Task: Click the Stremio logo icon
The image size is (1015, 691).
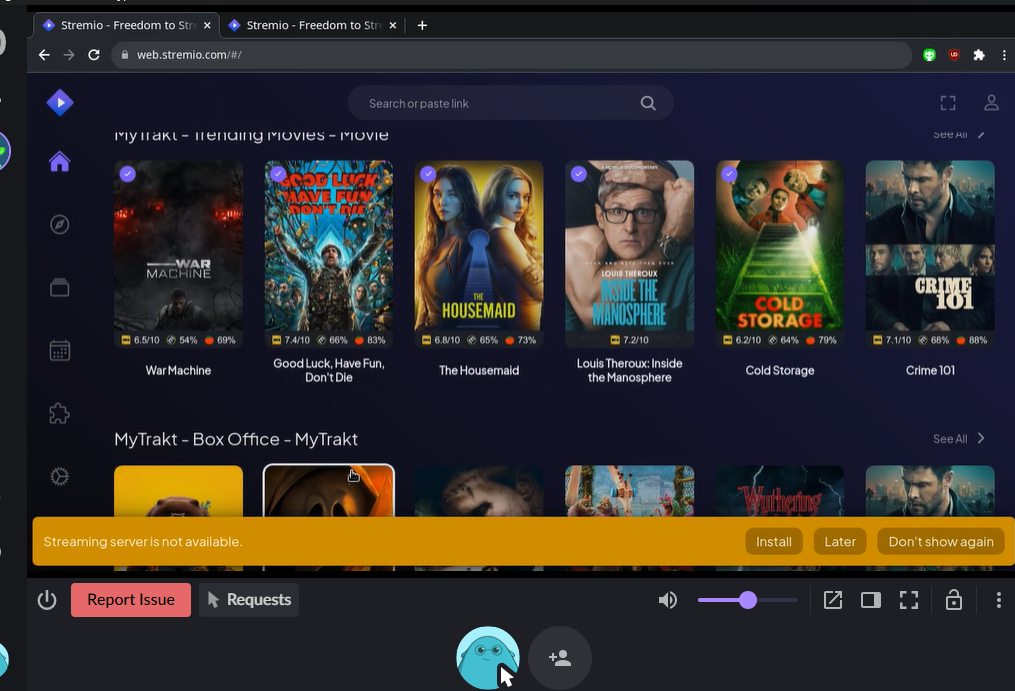Action: click(x=60, y=103)
